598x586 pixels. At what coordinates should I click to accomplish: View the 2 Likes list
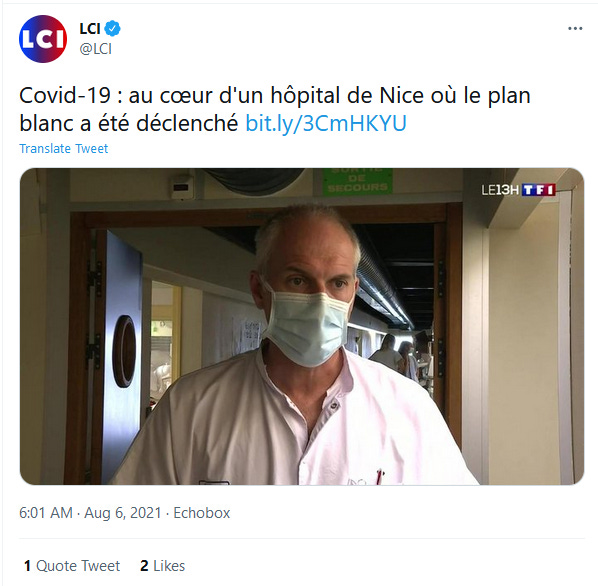click(162, 566)
